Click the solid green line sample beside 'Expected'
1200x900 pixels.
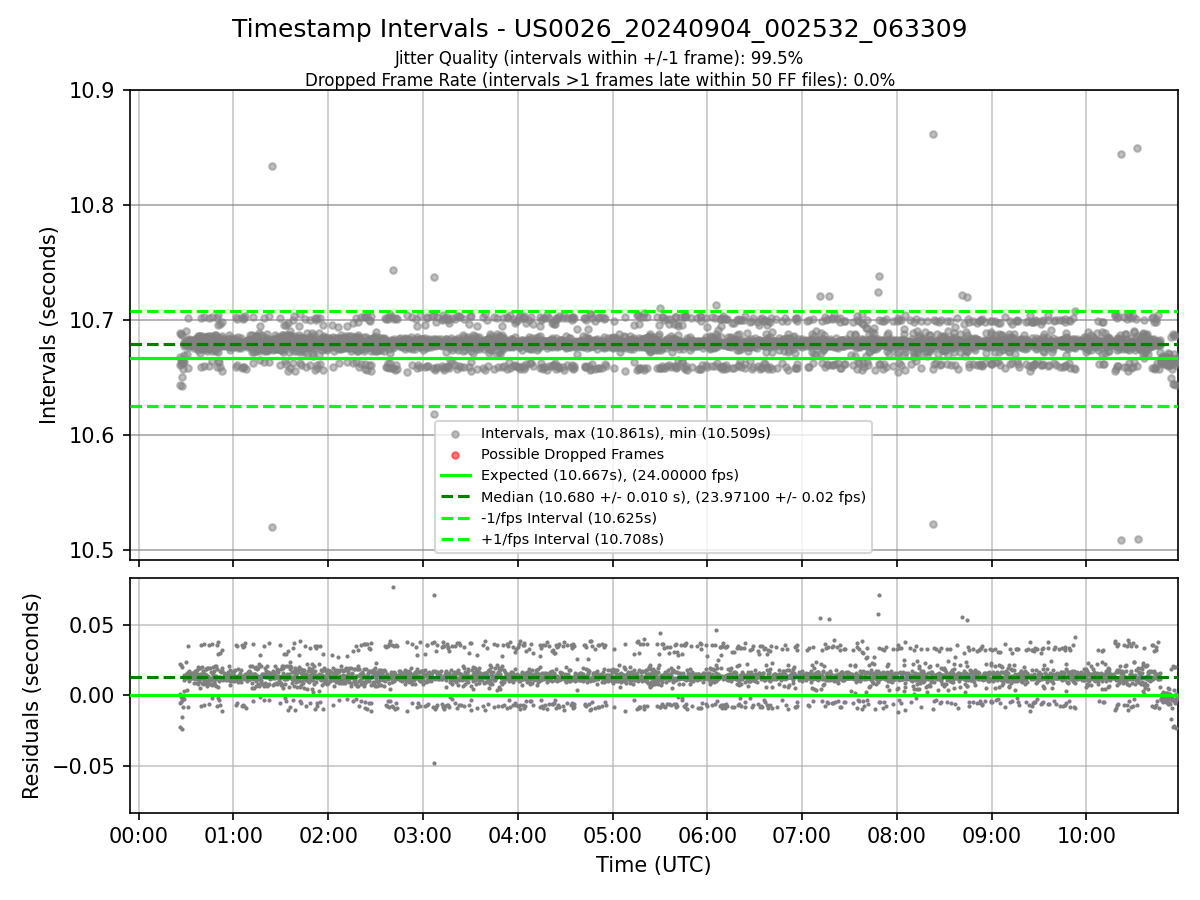tap(455, 475)
